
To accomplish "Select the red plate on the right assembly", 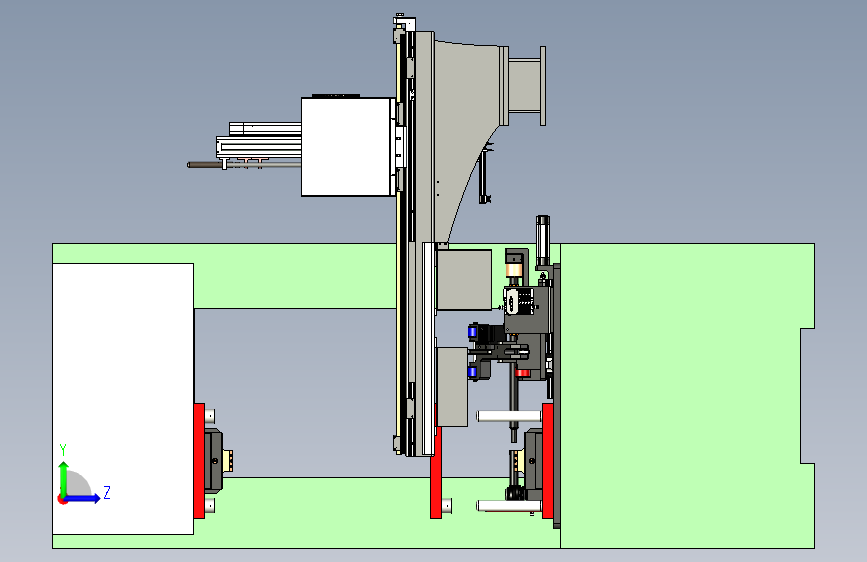I will (x=547, y=461).
